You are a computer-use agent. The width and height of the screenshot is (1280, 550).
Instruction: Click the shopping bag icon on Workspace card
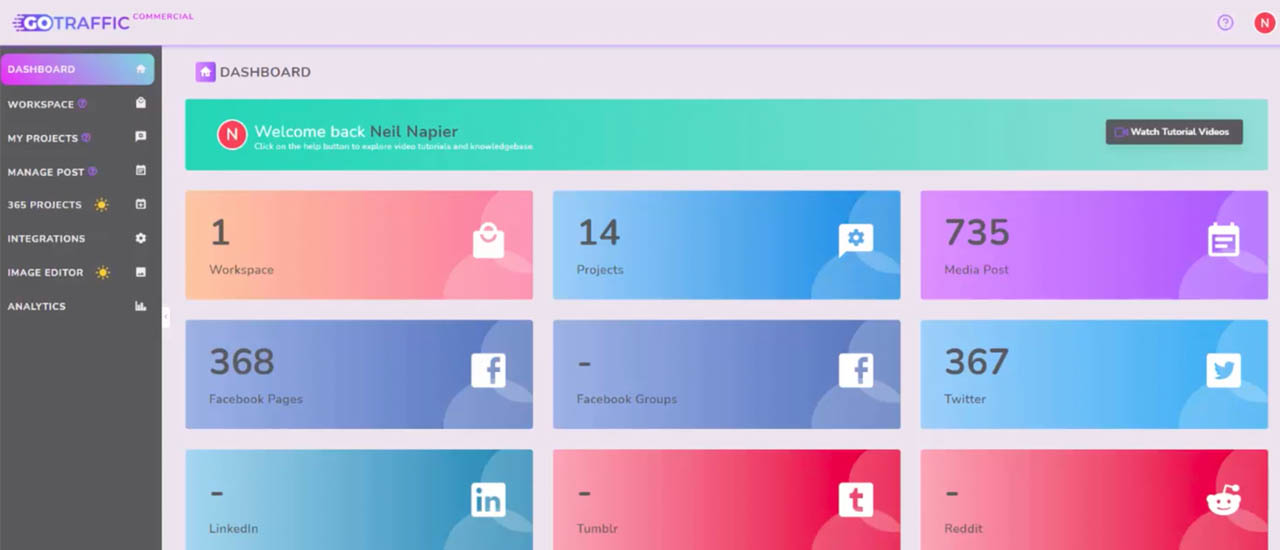(x=488, y=241)
